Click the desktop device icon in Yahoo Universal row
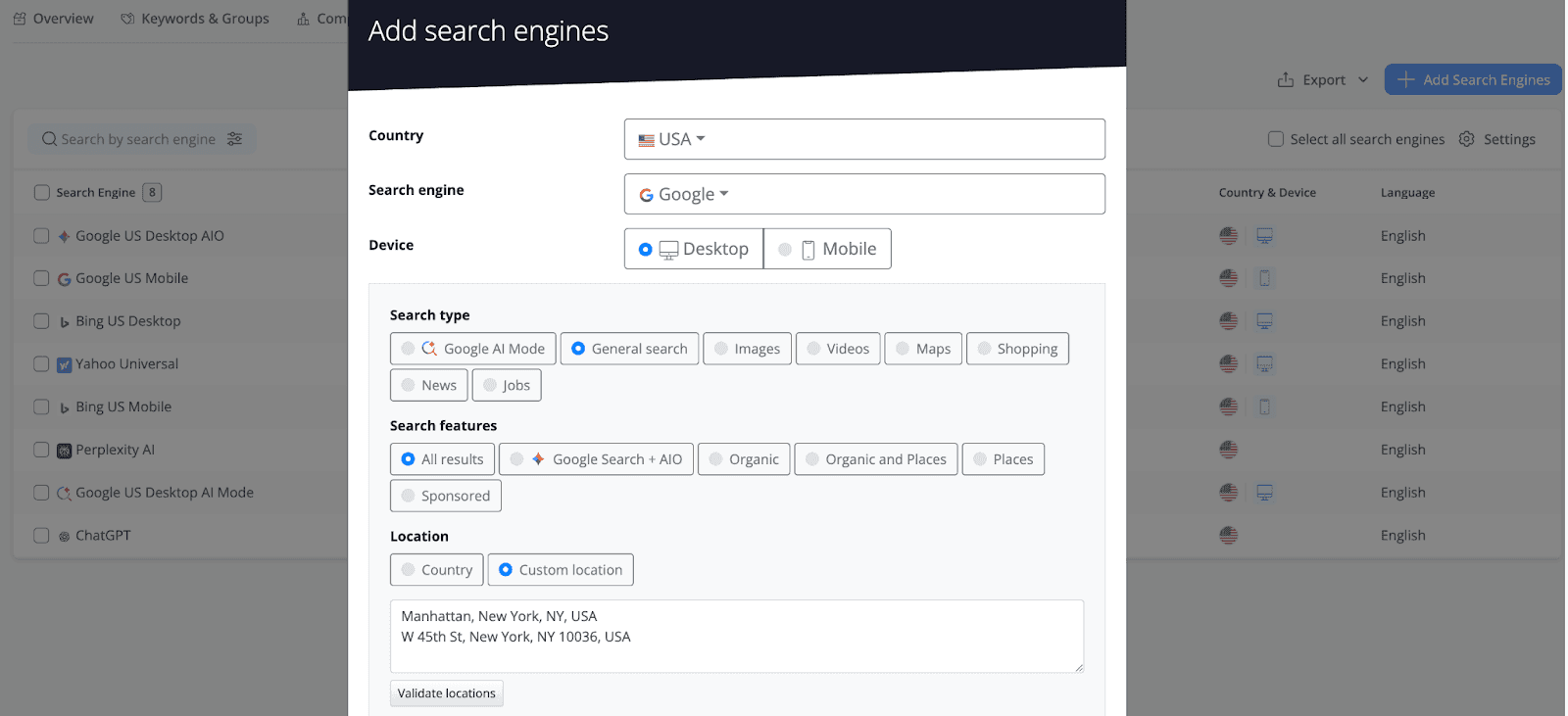Screen dimensions: 1568x716 coord(1265,364)
